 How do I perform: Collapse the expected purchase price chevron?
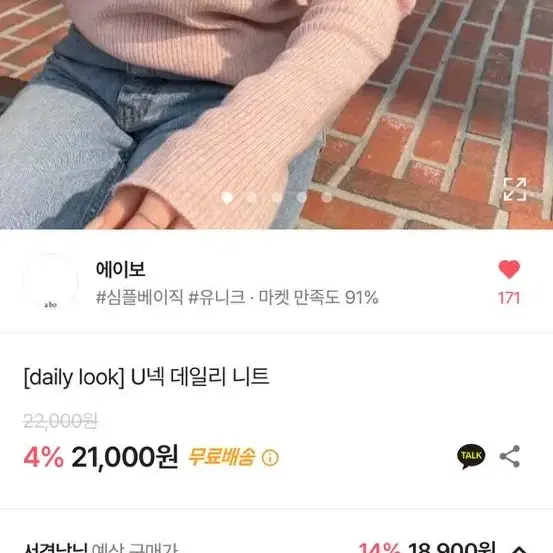520,549
